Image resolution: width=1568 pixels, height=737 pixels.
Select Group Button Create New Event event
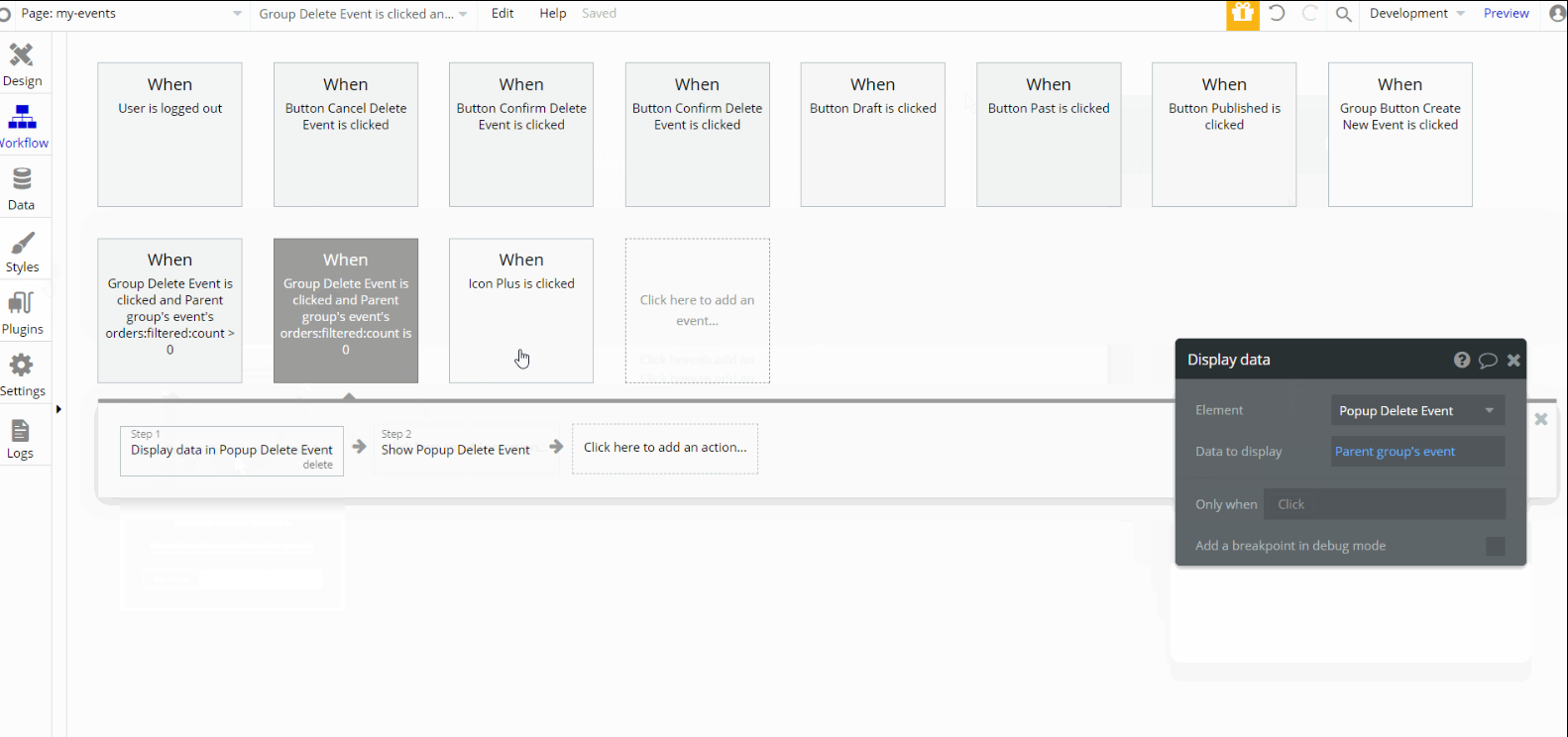1400,135
